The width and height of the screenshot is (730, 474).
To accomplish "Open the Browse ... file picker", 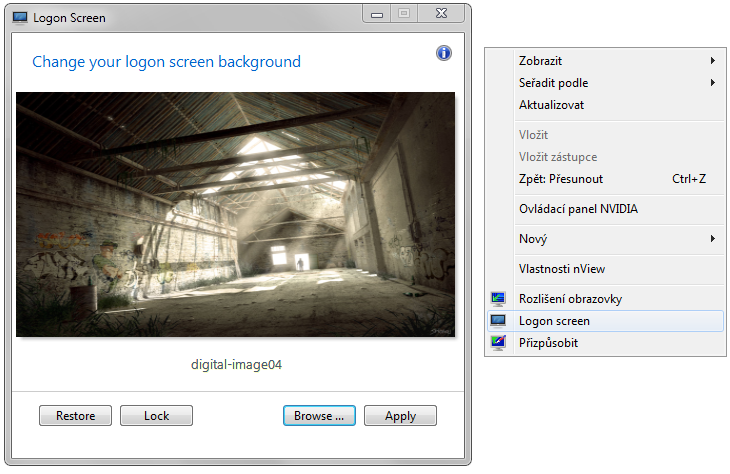I will tap(319, 415).
